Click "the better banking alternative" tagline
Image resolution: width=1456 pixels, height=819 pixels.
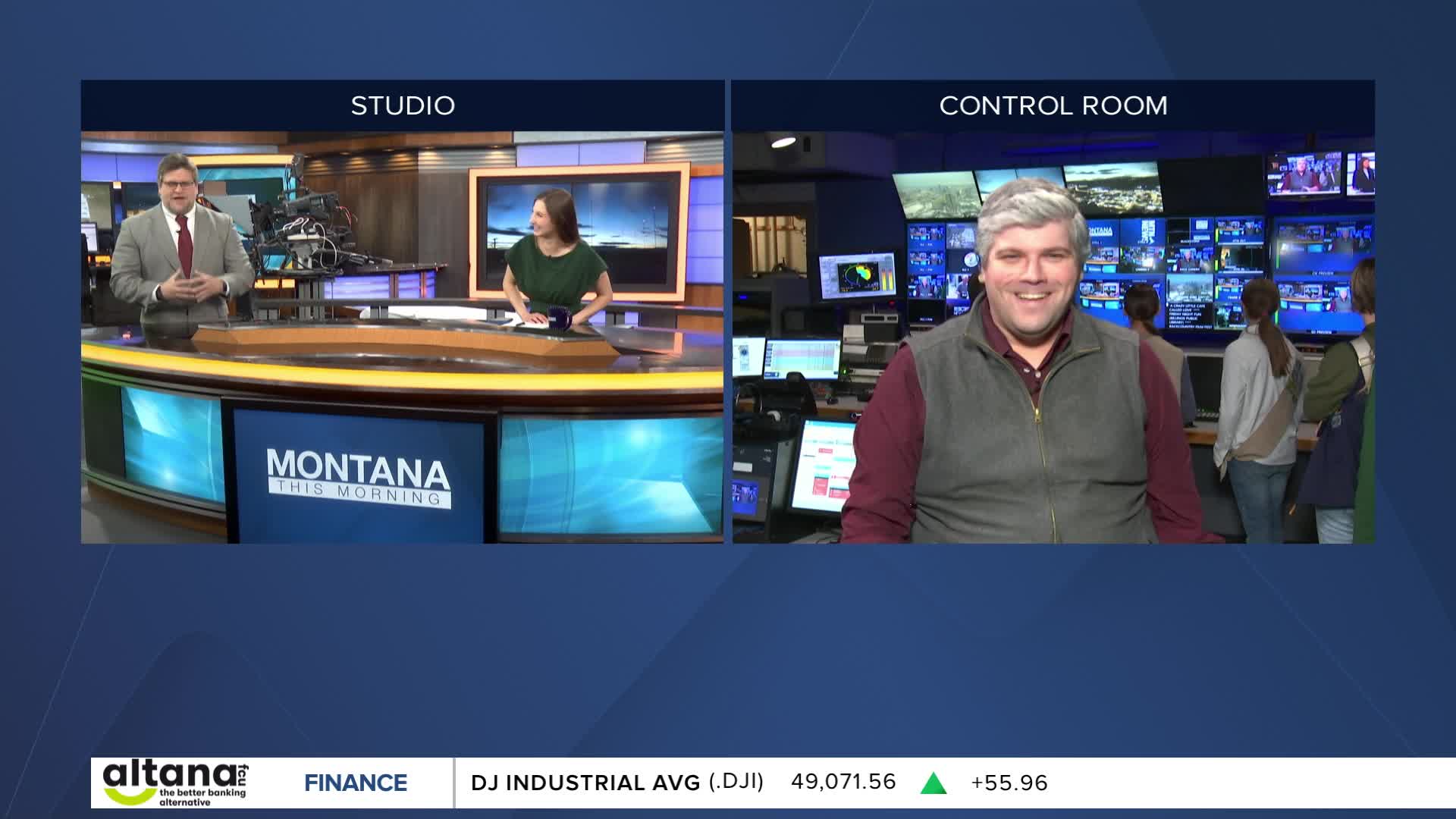(x=202, y=797)
